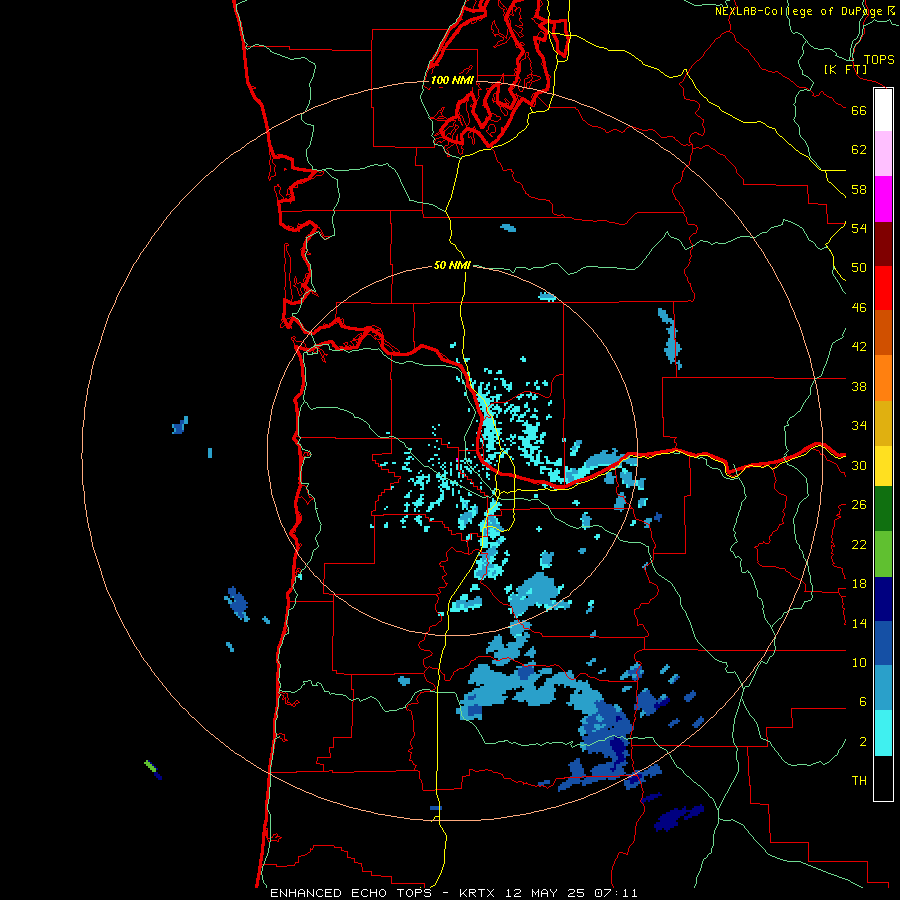Click the 12 MAY 25 date text

pyautogui.click(x=545, y=893)
